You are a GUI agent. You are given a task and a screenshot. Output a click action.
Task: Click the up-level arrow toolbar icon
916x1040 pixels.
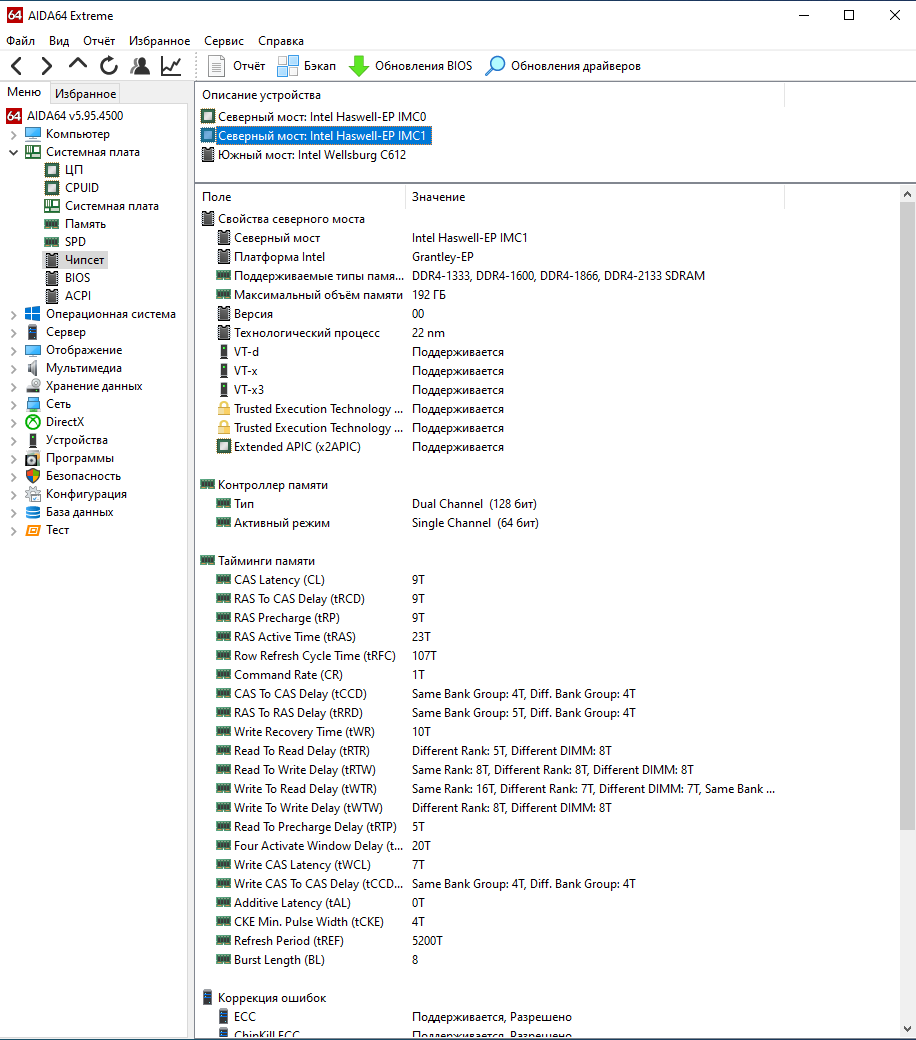[78, 64]
